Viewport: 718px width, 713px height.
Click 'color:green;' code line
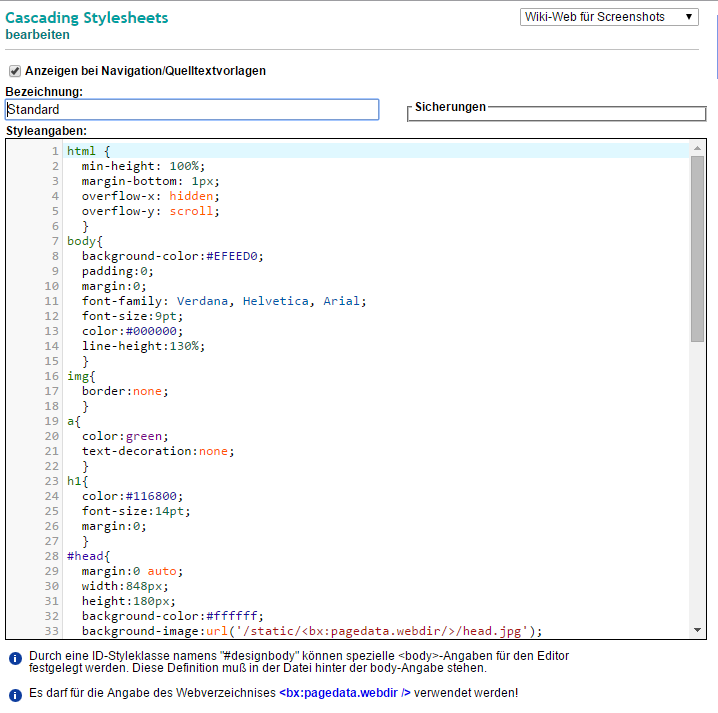point(125,436)
